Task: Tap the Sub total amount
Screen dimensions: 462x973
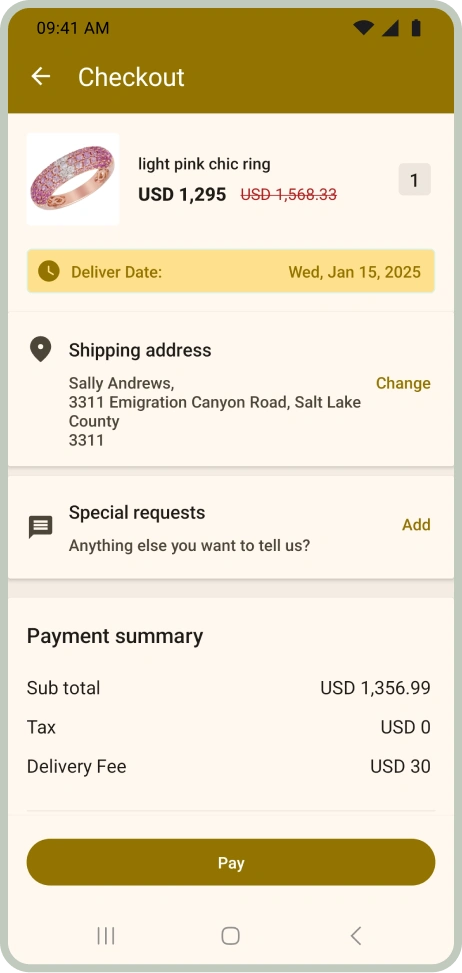Action: (375, 688)
